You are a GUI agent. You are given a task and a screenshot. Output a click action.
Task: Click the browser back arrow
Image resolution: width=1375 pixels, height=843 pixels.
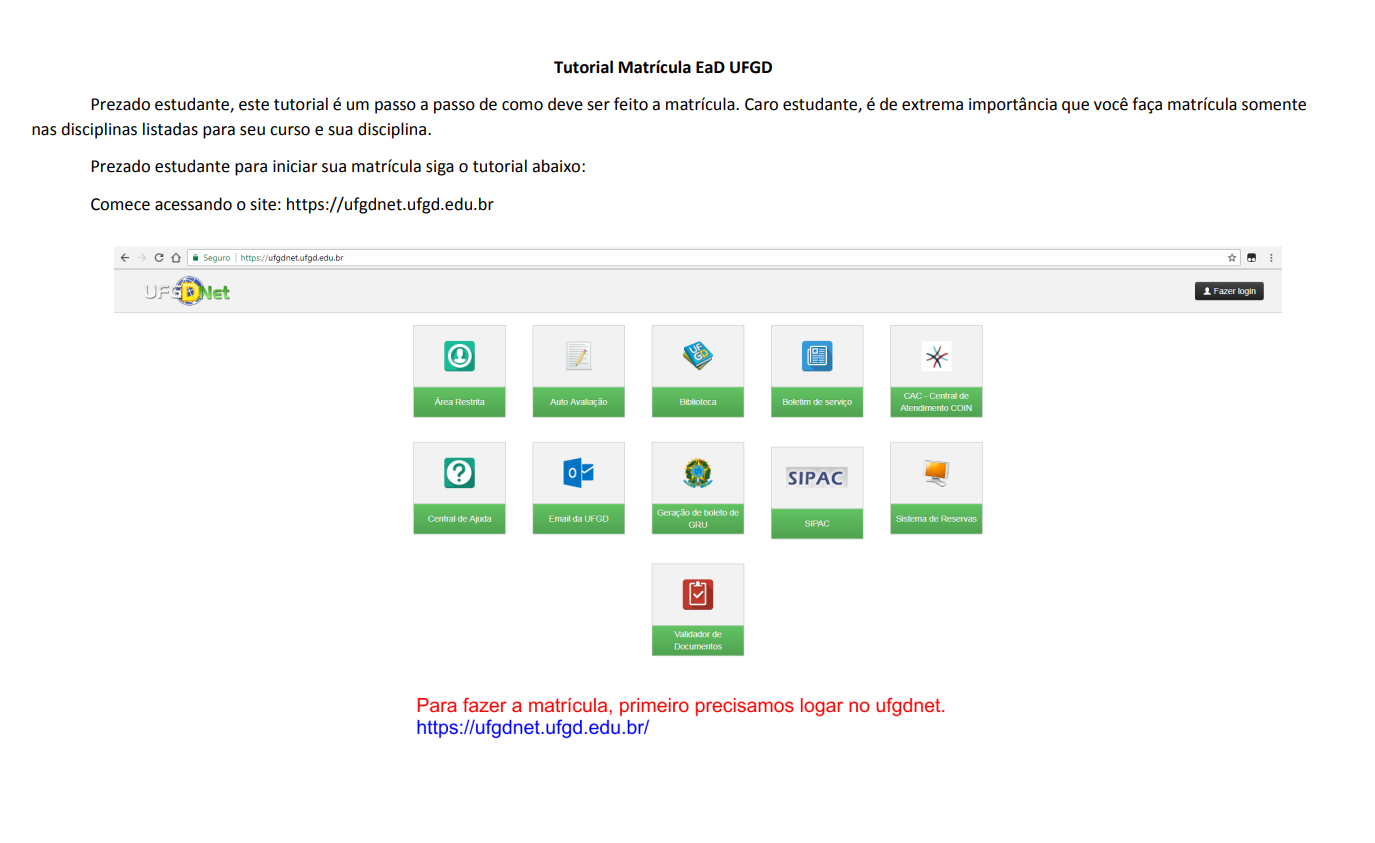coord(124,258)
